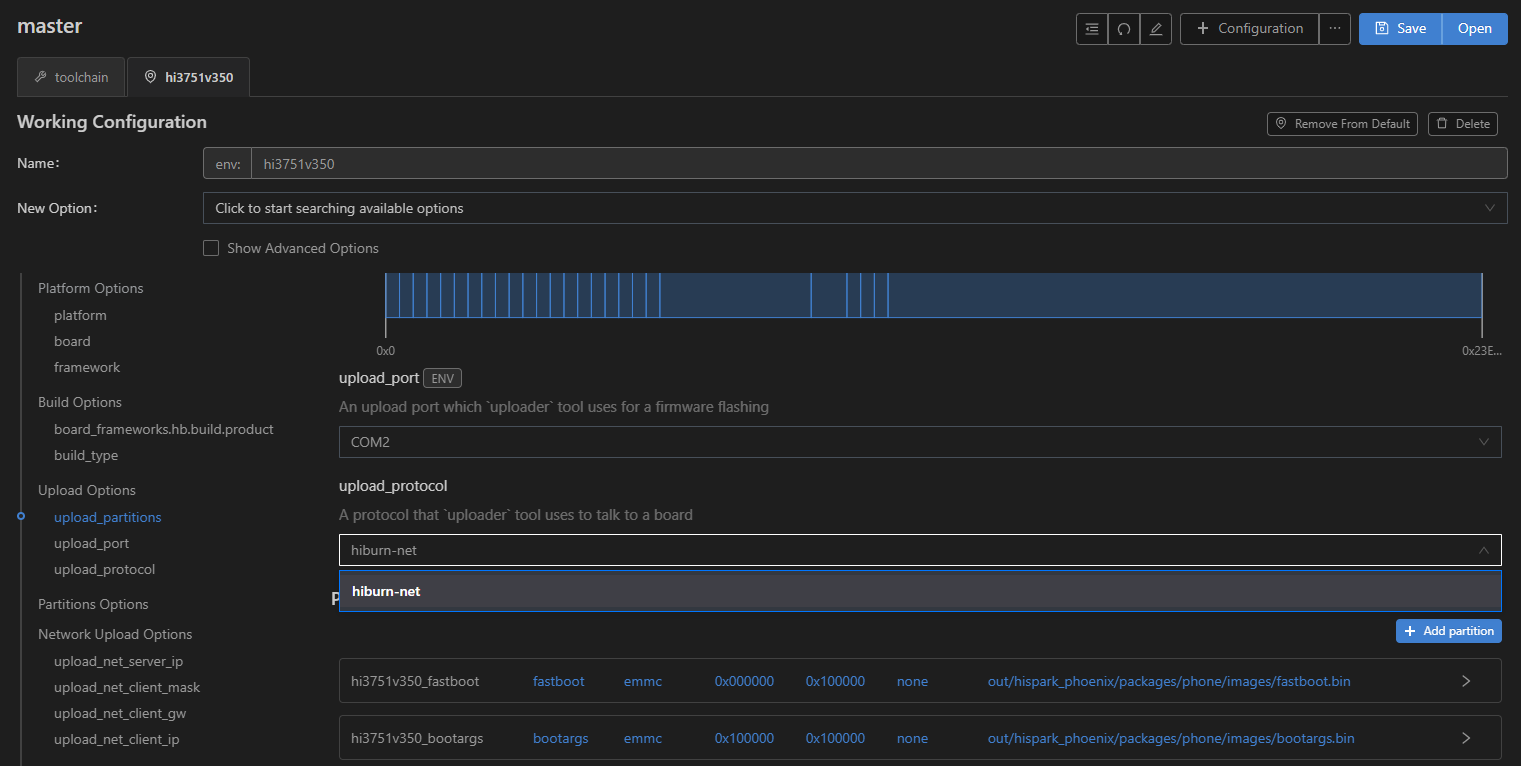The height and width of the screenshot is (766, 1521).
Task: Select board in the sidebar
Action: 72,341
